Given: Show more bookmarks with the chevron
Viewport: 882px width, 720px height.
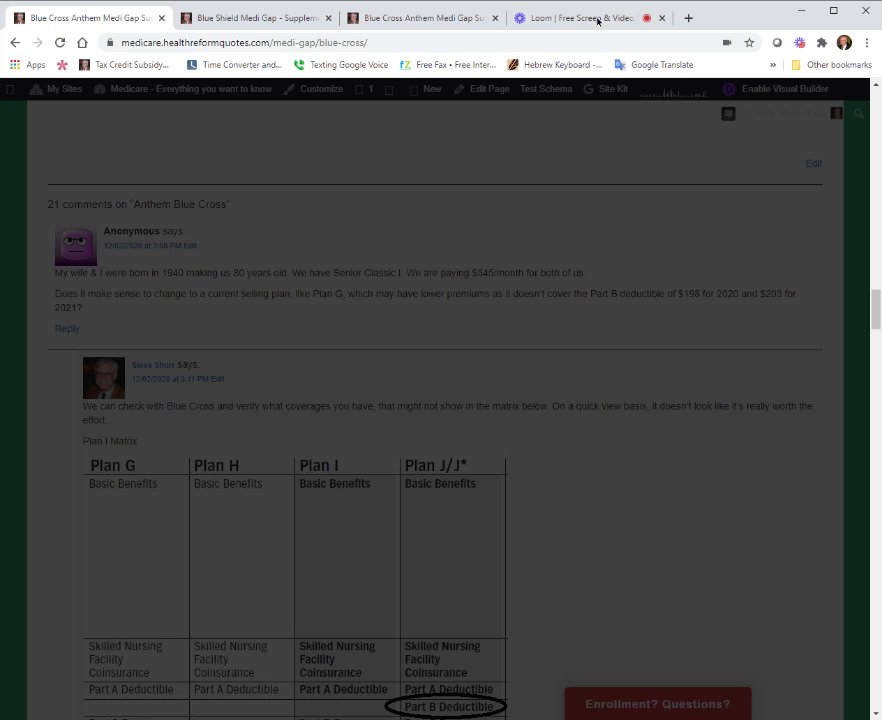Looking at the screenshot, I should (773, 65).
